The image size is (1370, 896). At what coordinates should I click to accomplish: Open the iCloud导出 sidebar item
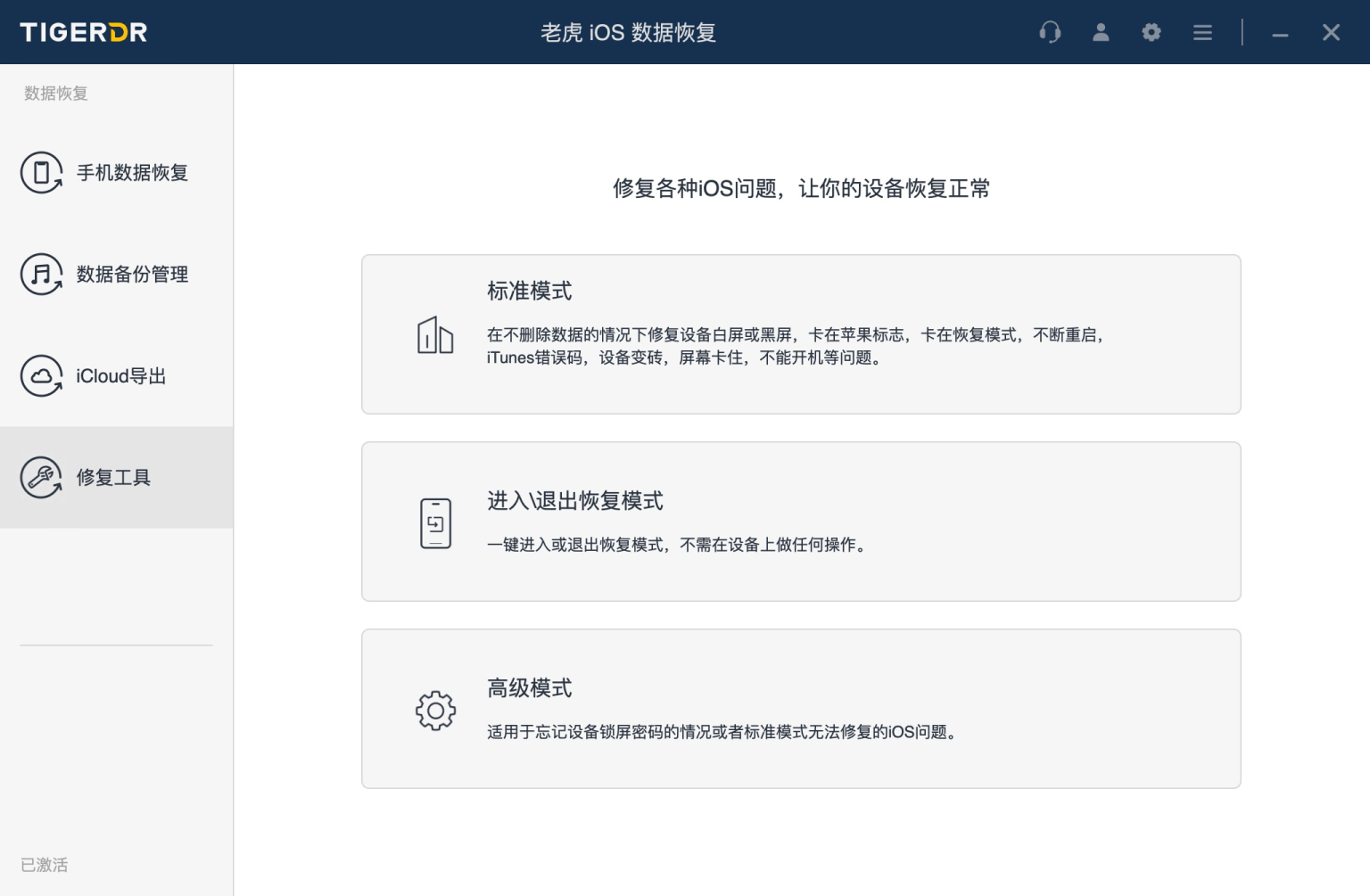pos(121,376)
